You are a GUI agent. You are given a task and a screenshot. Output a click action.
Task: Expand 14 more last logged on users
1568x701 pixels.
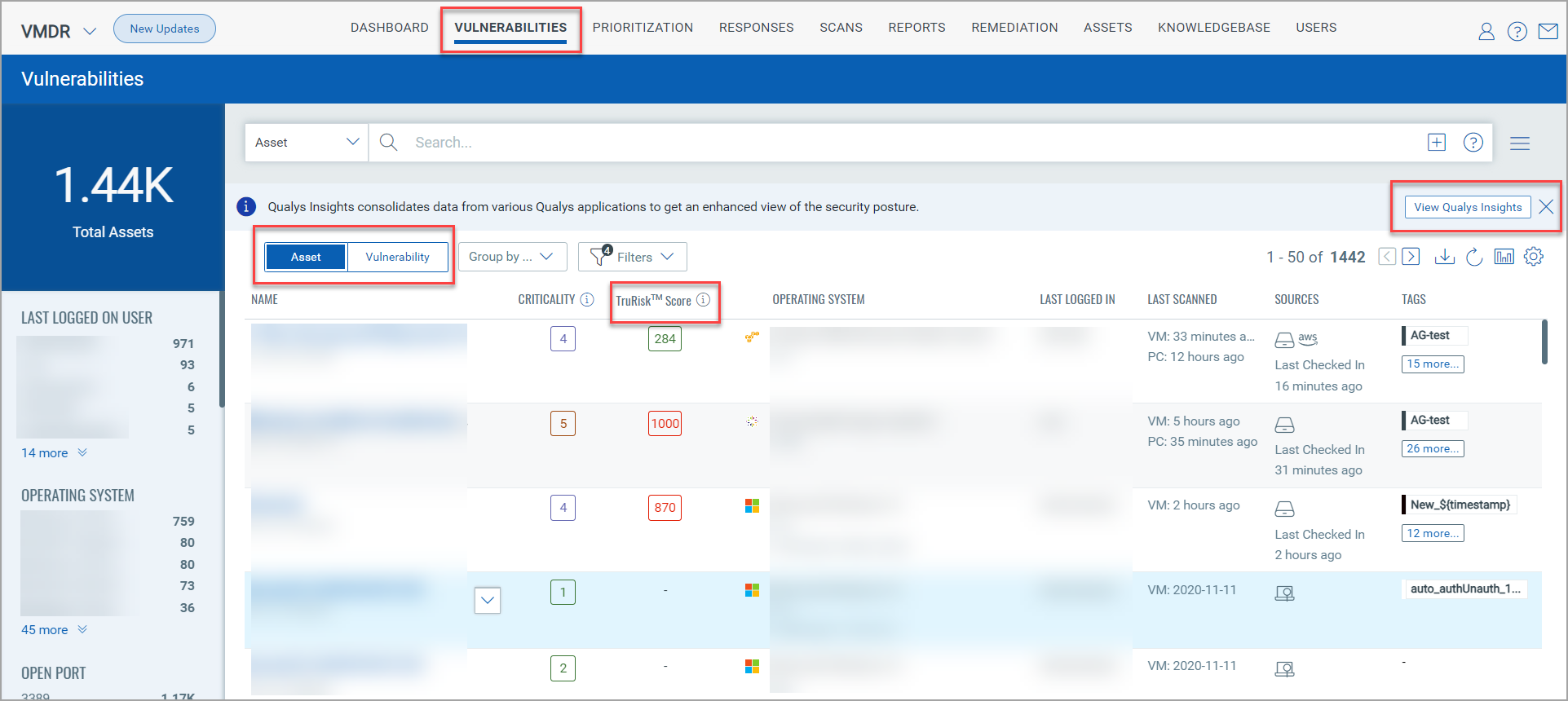click(54, 453)
